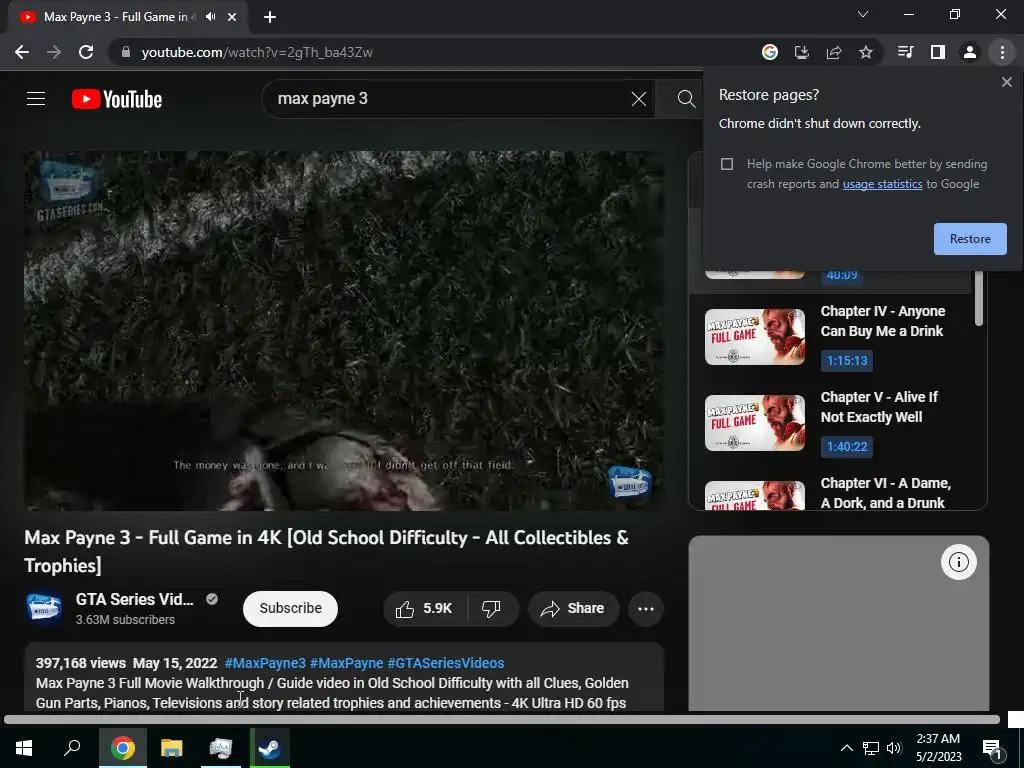Click the youtube.com address bar URL

257,52
